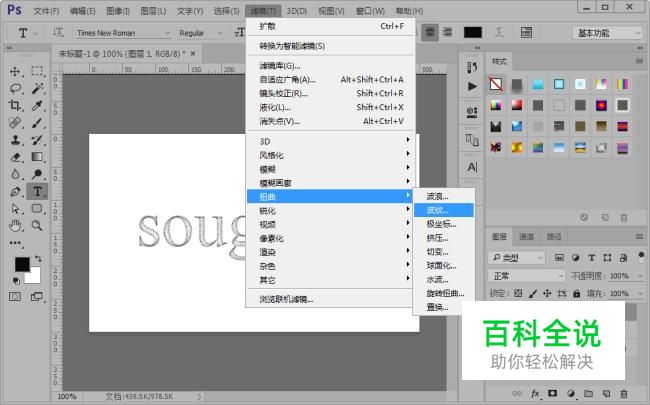
Task: Select the Dodge tool
Action: (x=37, y=174)
